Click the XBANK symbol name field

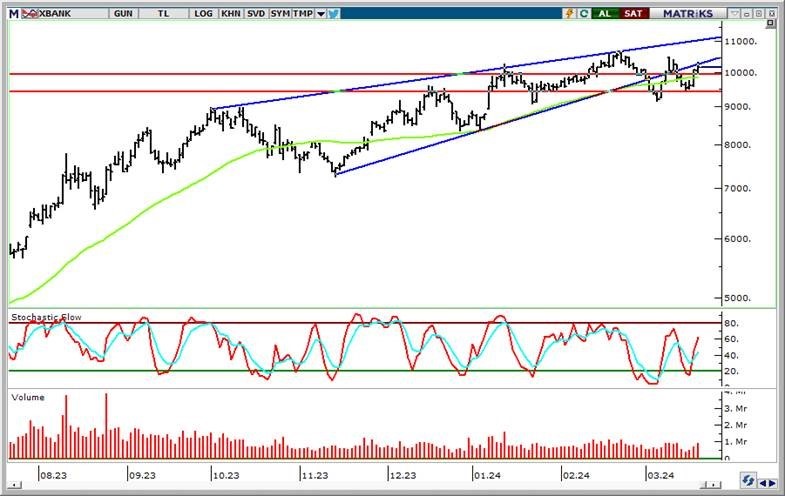pyautogui.click(x=73, y=14)
